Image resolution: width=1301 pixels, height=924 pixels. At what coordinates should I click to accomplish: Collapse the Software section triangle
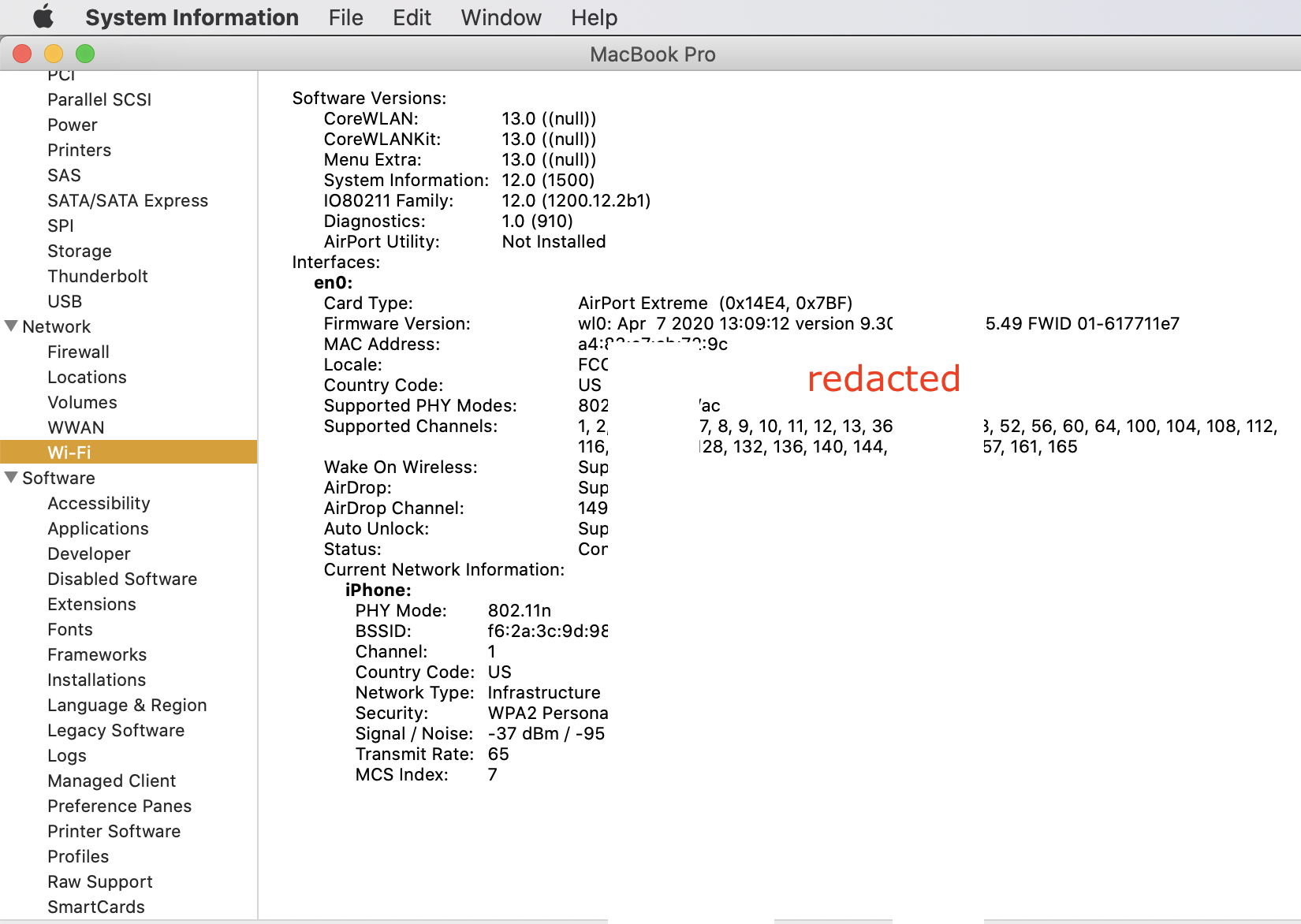[x=11, y=477]
